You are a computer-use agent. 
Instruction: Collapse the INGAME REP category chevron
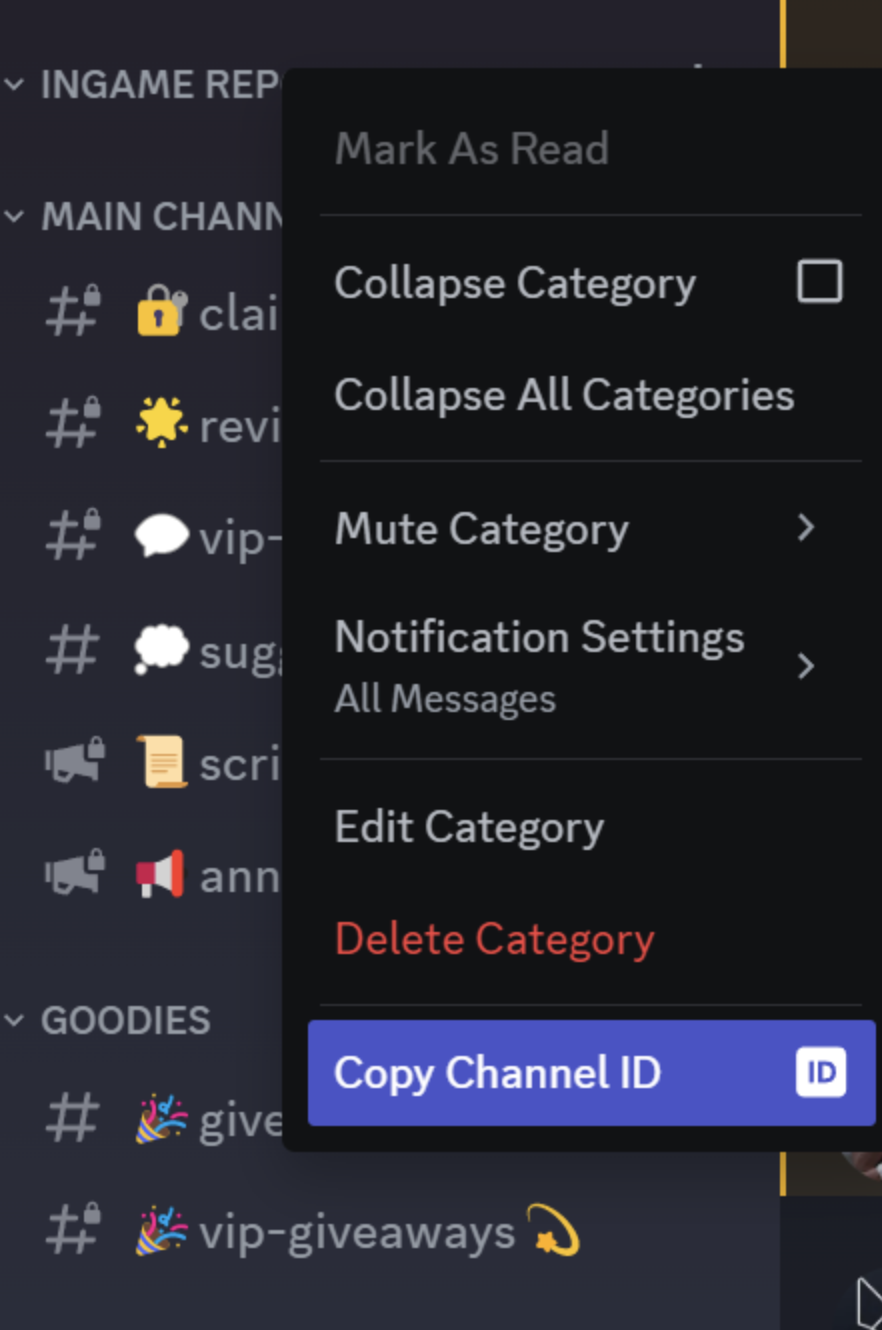point(14,84)
